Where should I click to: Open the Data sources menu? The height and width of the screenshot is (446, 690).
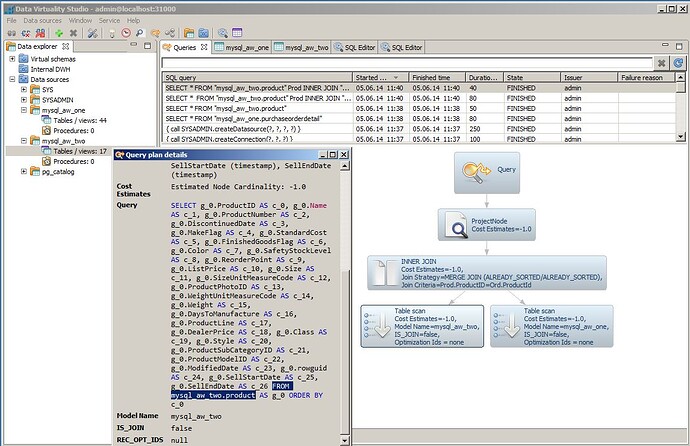pyautogui.click(x=42, y=20)
